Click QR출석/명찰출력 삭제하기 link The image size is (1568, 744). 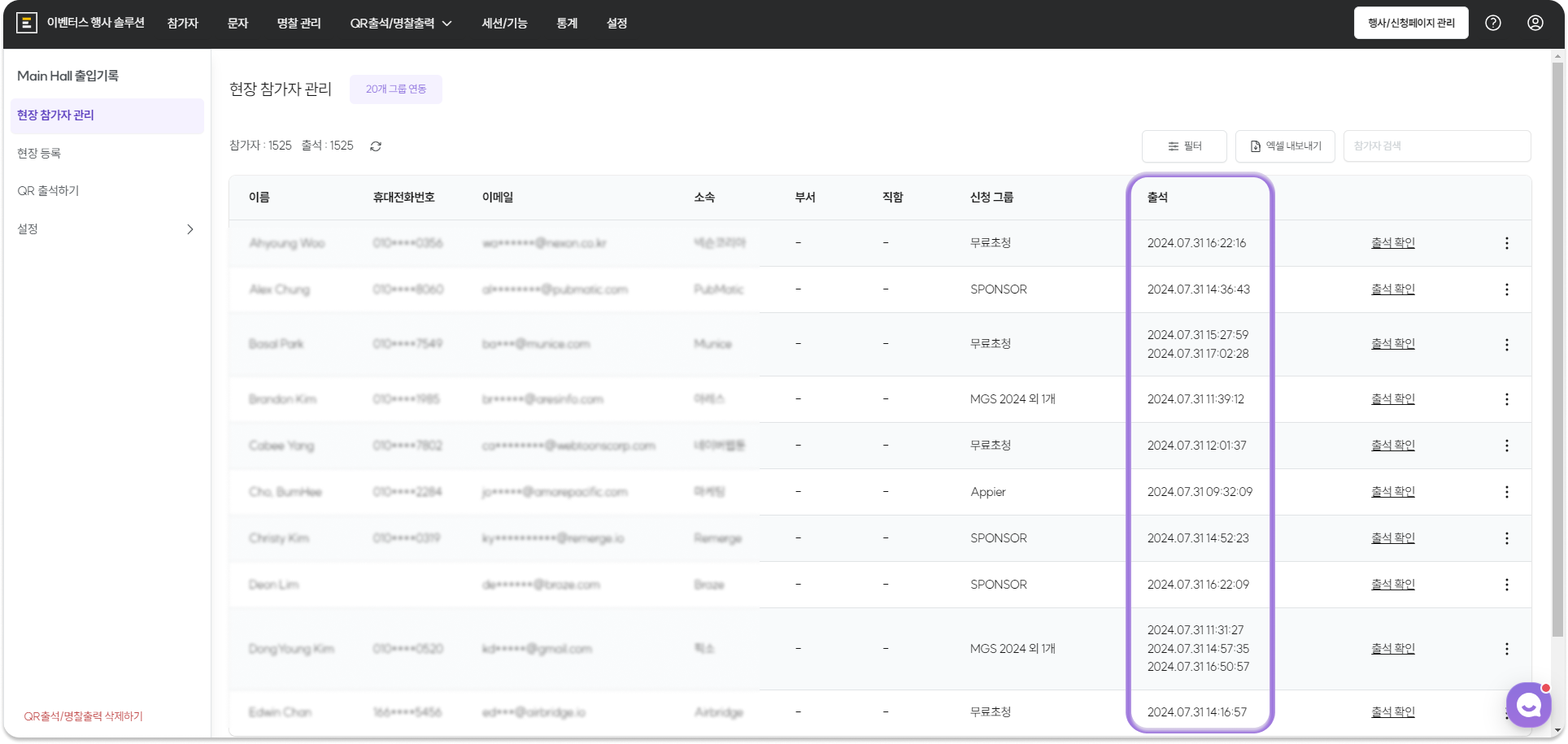(x=83, y=716)
